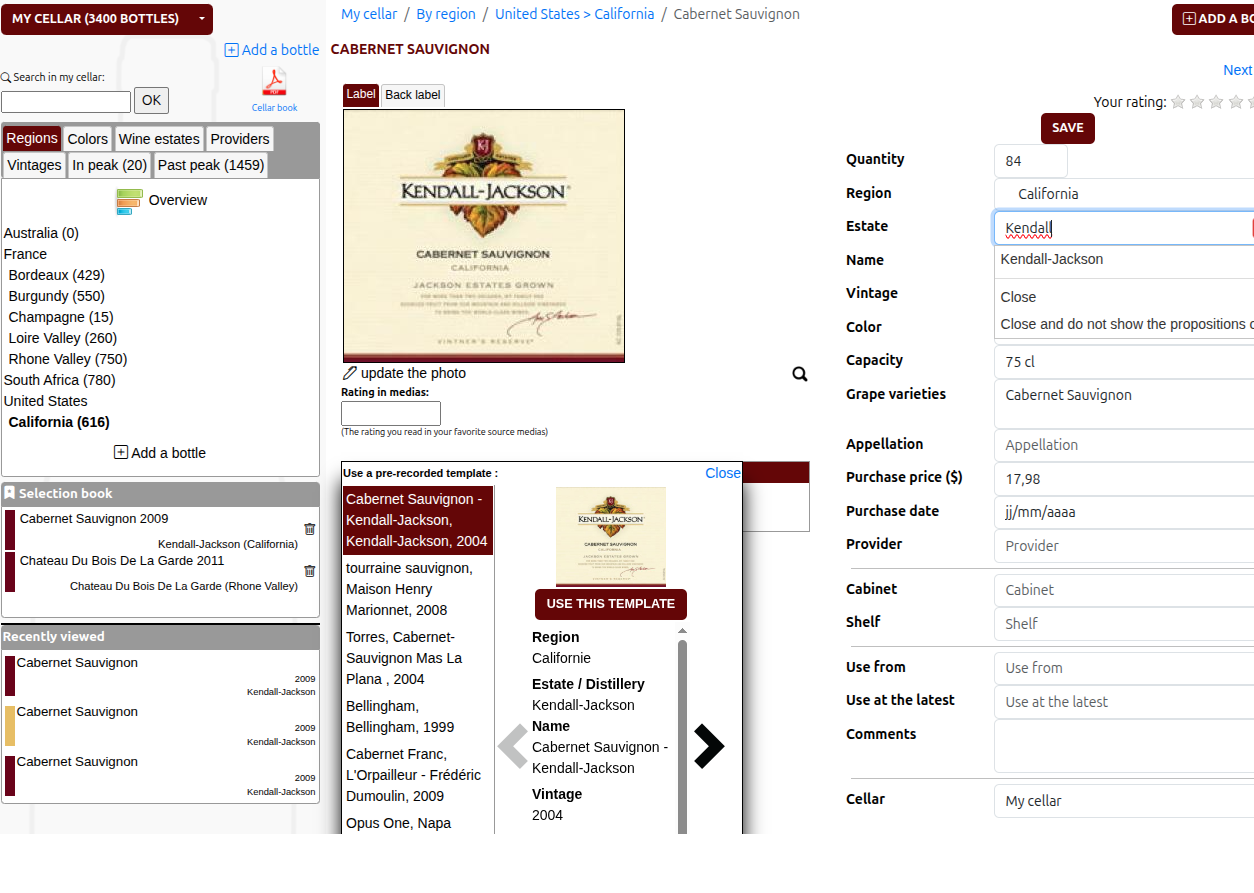Follow the Next link above the rating
1254x893 pixels.
pyautogui.click(x=1237, y=69)
